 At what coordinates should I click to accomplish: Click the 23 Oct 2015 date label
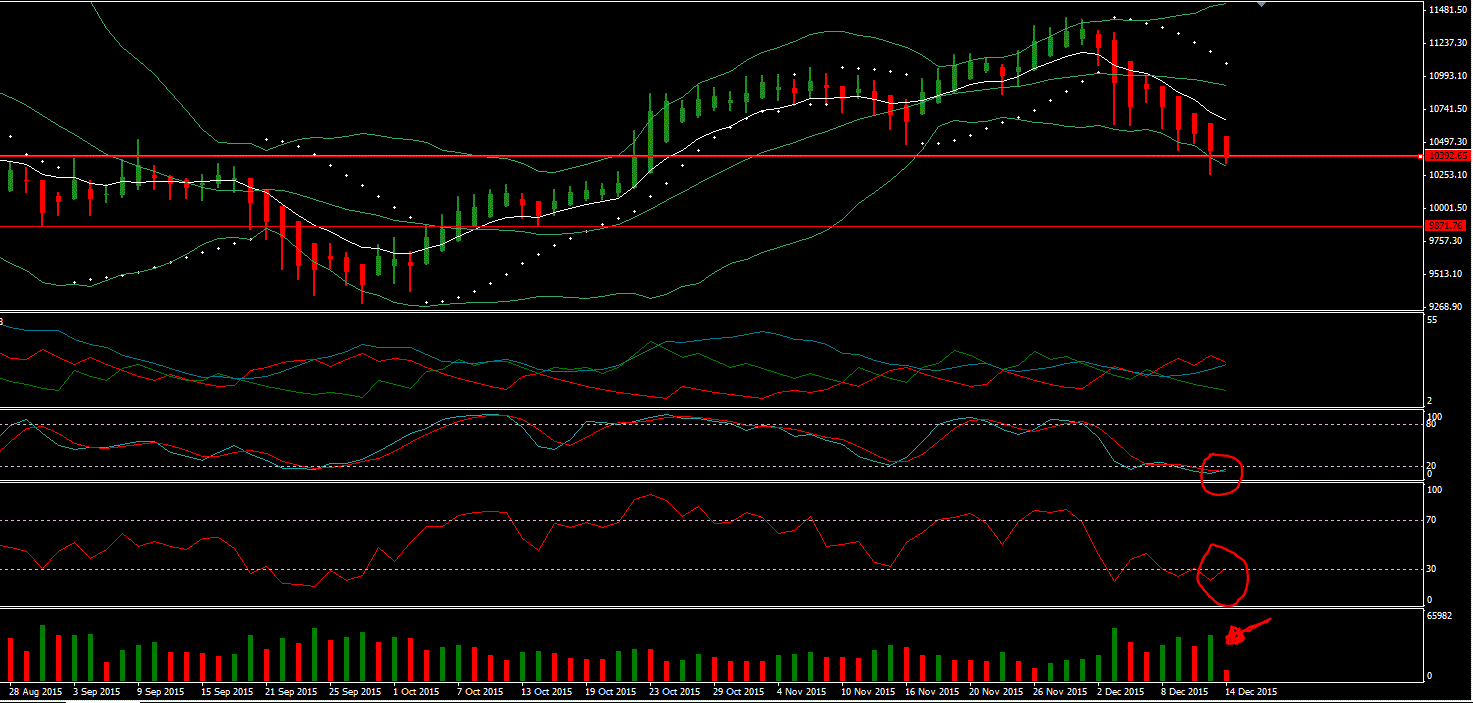pos(670,692)
